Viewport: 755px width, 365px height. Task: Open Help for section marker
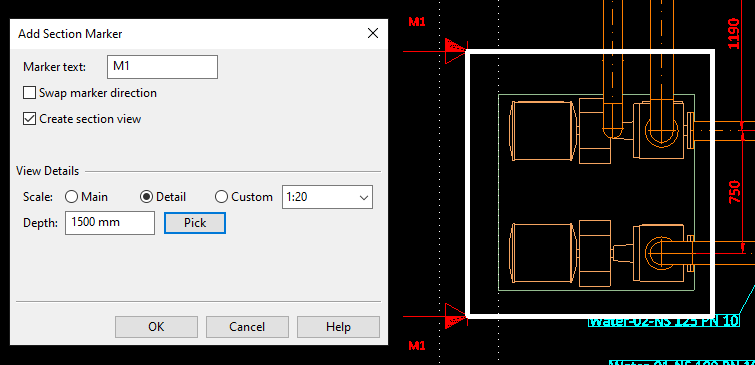[x=338, y=327]
